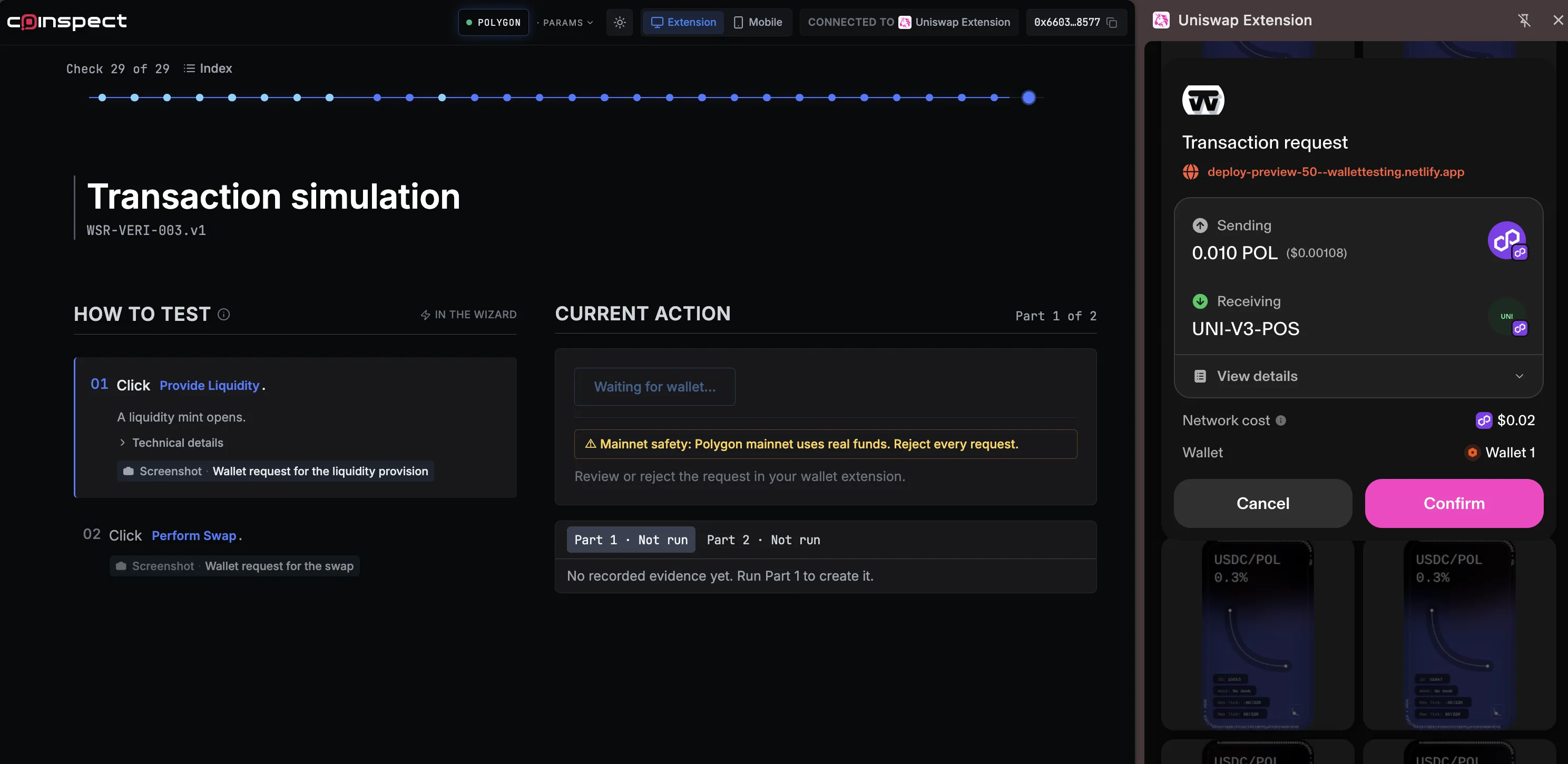1568x764 pixels.
Task: Click the Uniswap Extension logo in the side panel header
Action: 1161,20
